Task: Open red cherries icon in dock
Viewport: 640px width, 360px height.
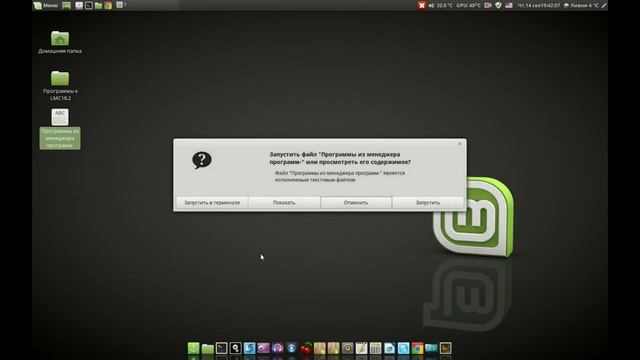Action: point(305,348)
